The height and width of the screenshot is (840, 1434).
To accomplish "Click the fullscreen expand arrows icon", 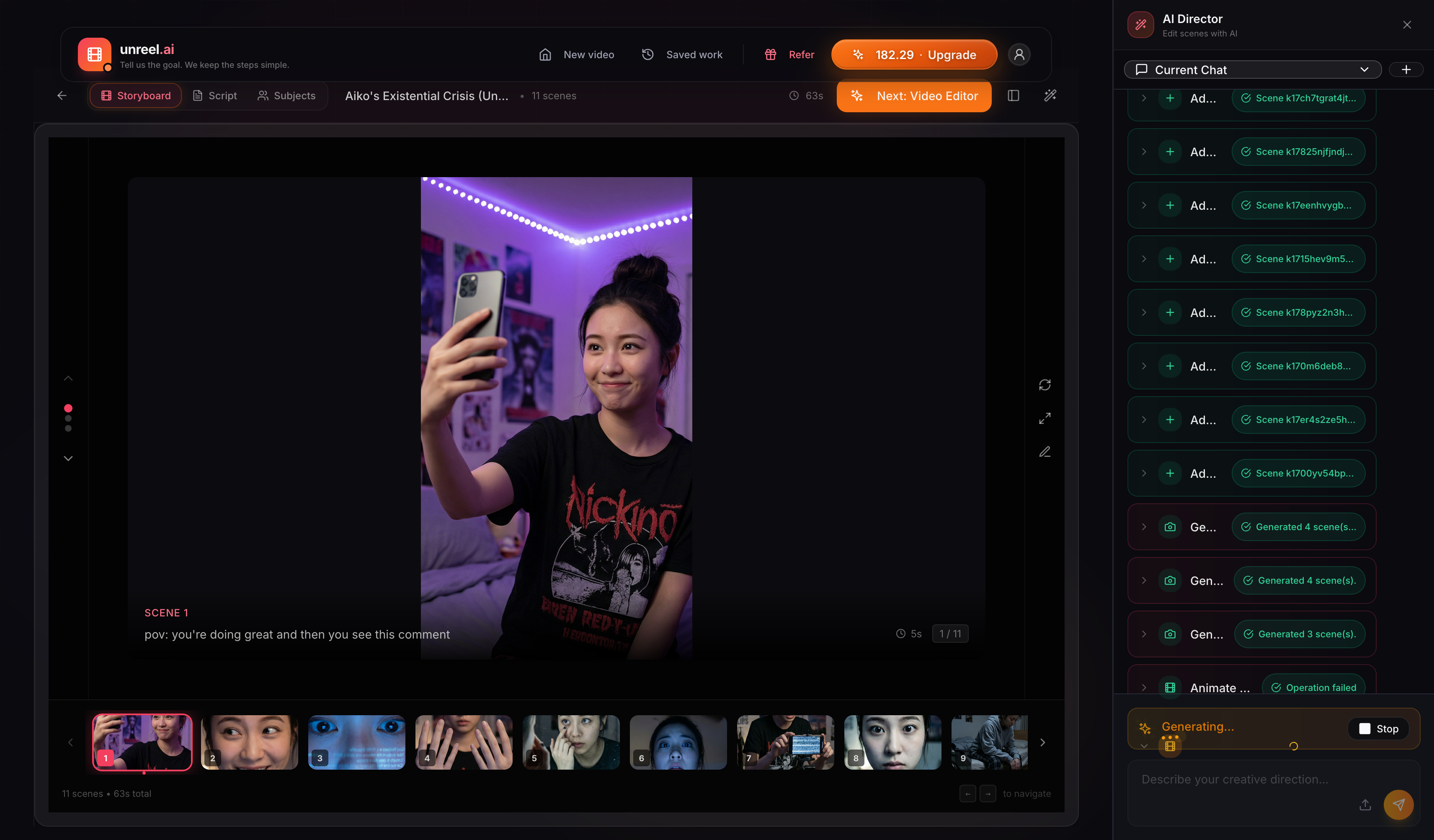I will 1045,419.
